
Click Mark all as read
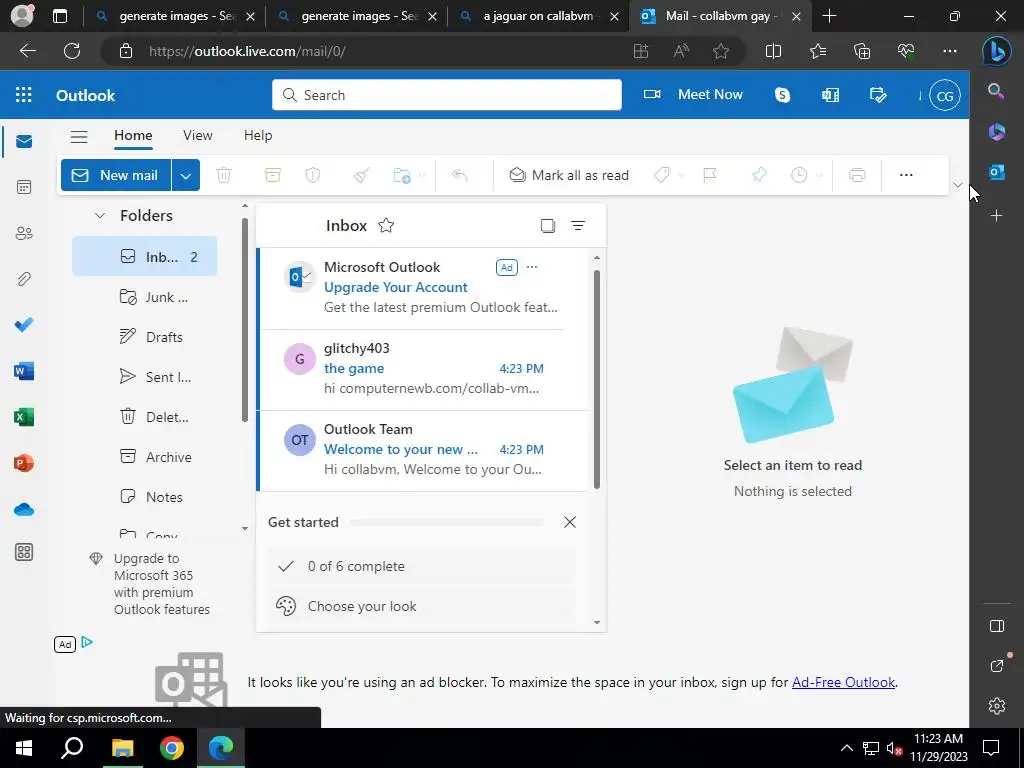coord(569,175)
